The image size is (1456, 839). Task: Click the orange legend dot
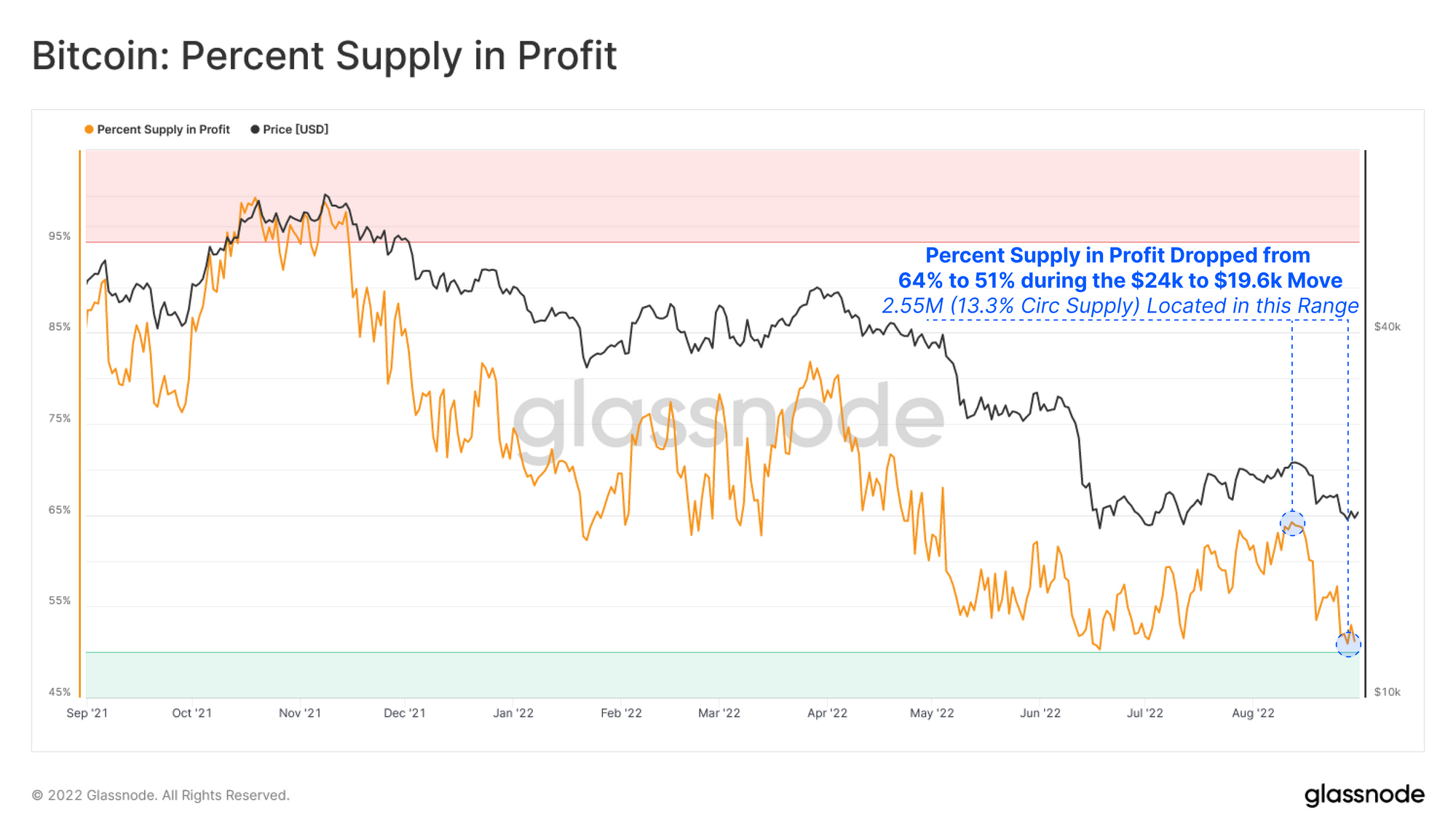point(89,130)
